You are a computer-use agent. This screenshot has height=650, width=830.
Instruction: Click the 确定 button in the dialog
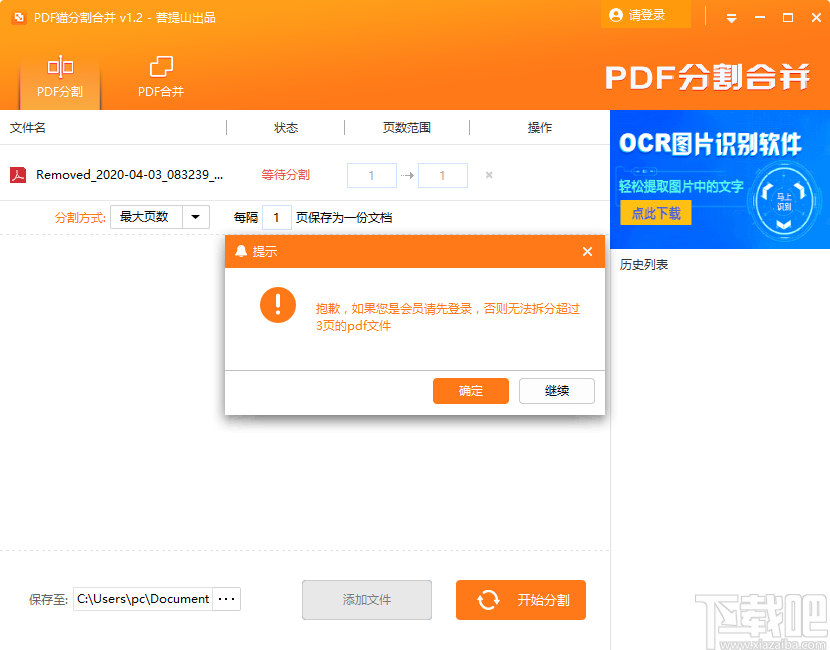tap(471, 391)
